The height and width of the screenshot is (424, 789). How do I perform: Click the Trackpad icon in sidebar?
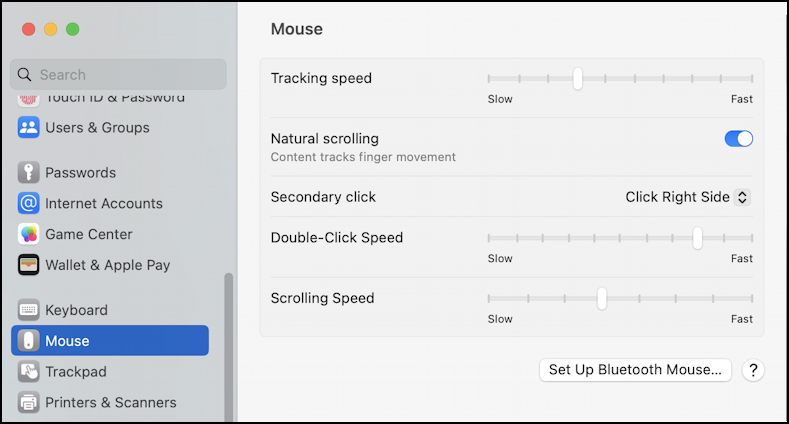point(28,371)
